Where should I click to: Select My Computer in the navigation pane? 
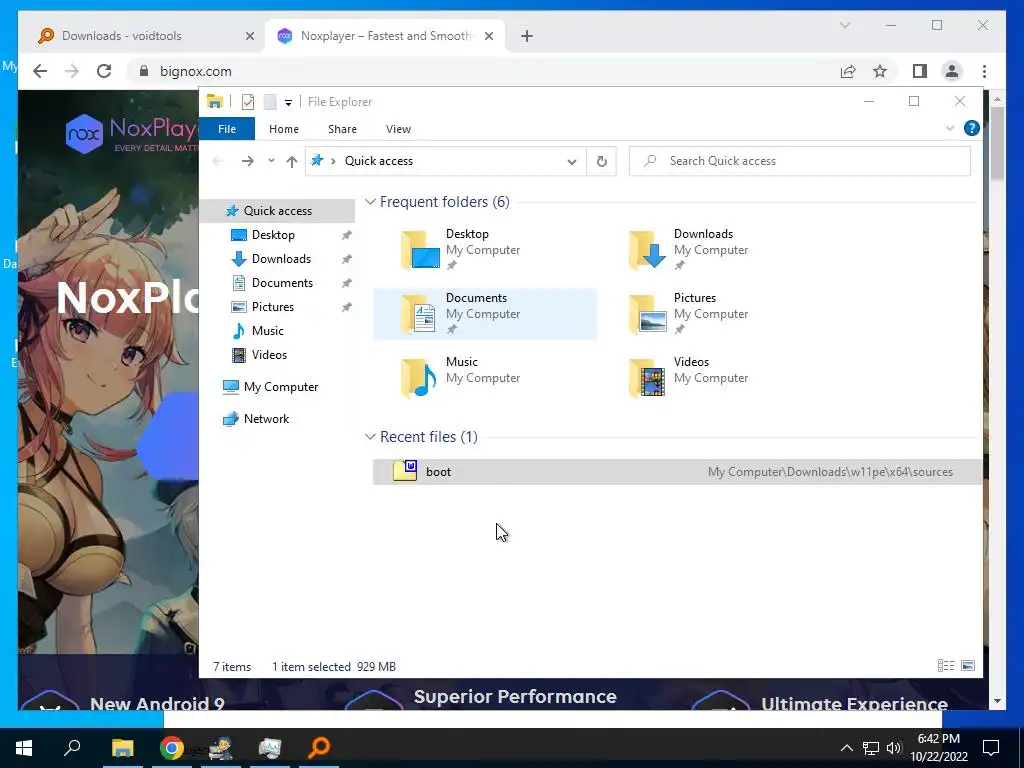[x=281, y=387]
